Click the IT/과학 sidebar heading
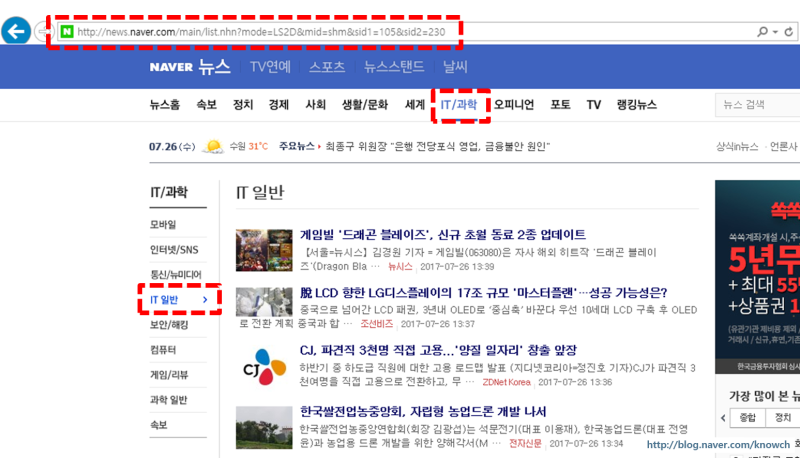Image resolution: width=800 pixels, height=458 pixels. tap(169, 192)
